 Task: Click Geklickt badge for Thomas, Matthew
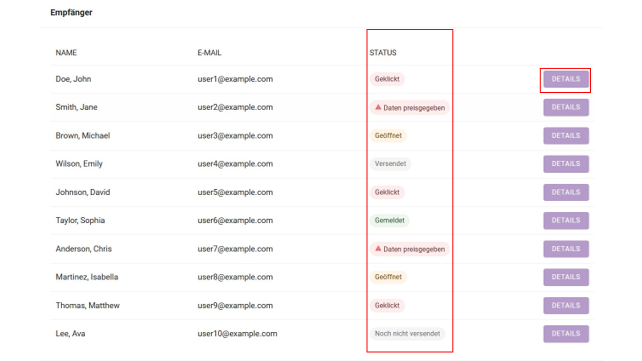[x=387, y=305]
